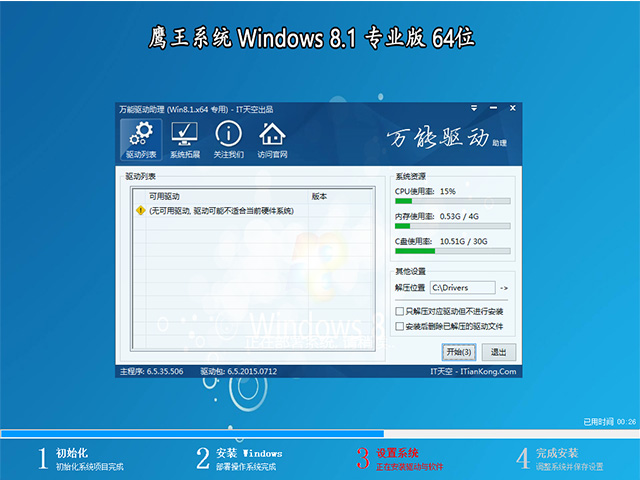Click the CPU使用率 progress bar
Screen dimensions: 640x480
pos(453,201)
